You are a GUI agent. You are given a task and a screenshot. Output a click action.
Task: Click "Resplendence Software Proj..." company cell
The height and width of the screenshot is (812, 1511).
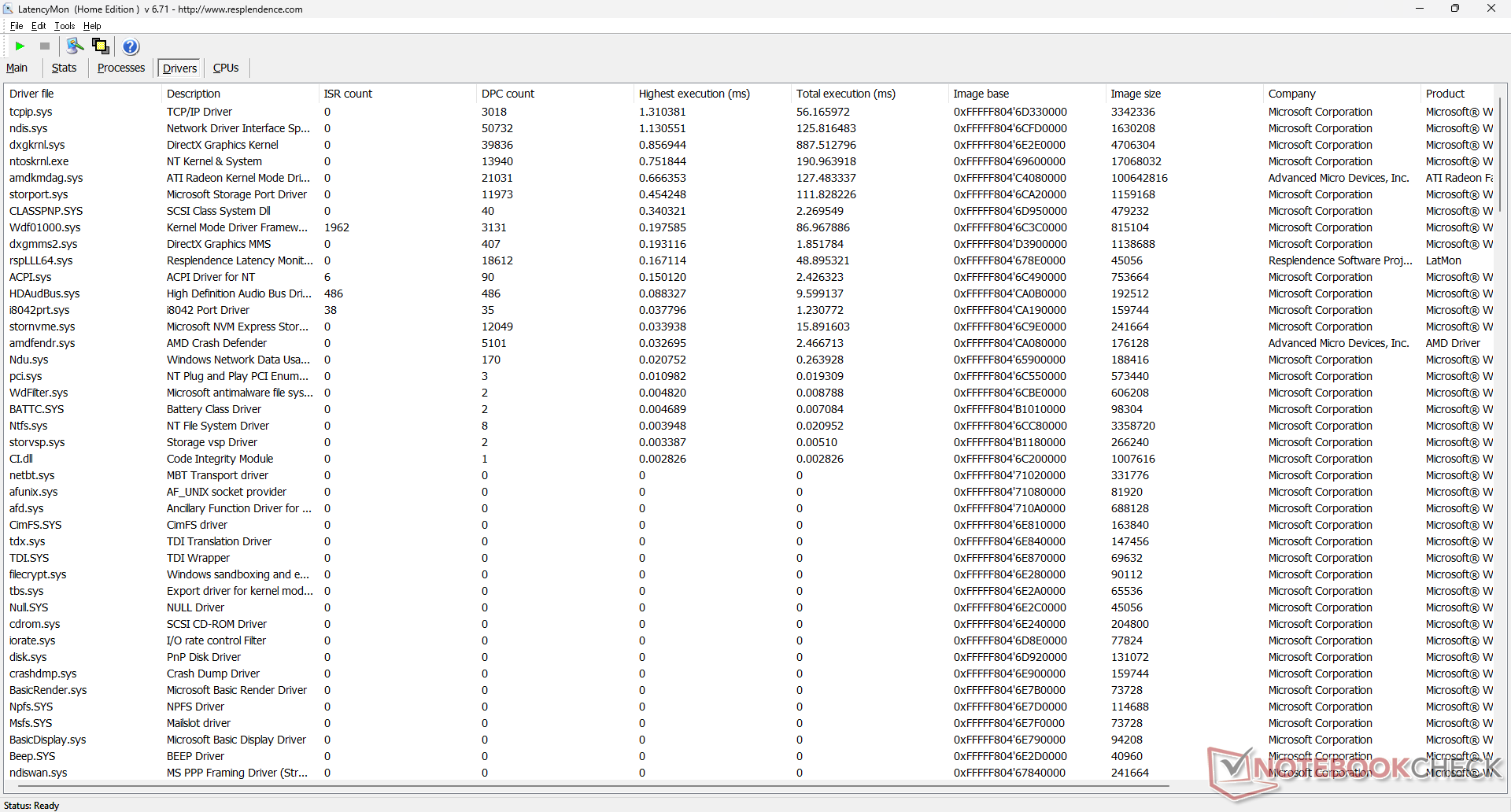(x=1340, y=260)
